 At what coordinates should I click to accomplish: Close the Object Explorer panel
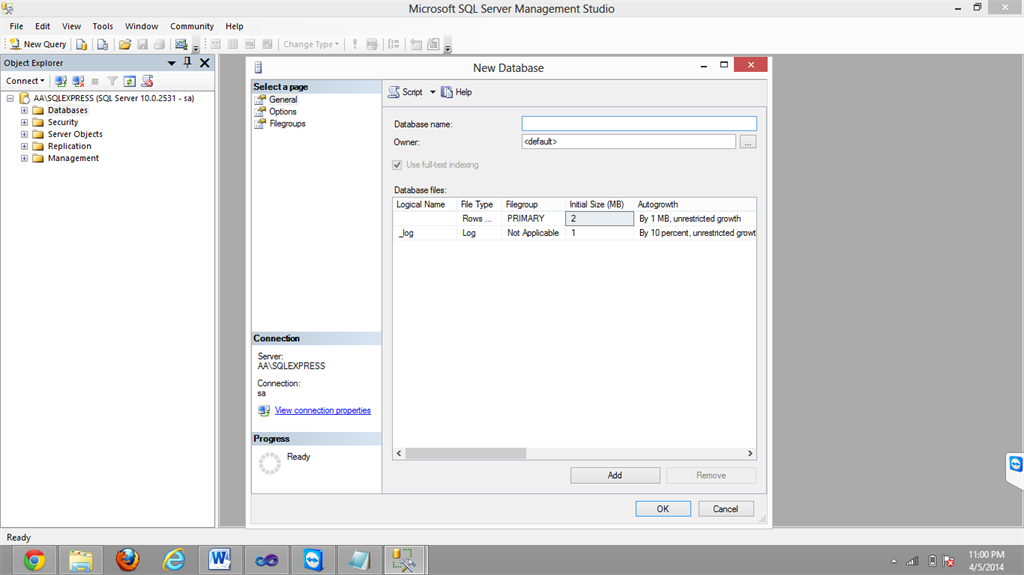[204, 63]
